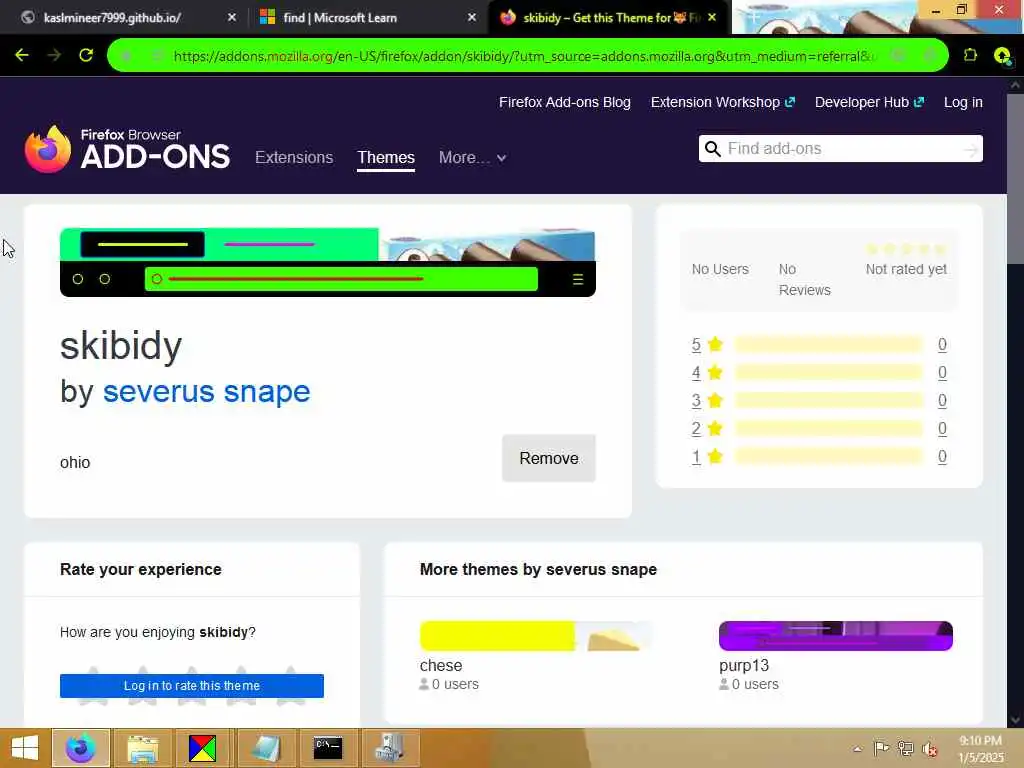Click the 3-star rating bar

point(829,400)
